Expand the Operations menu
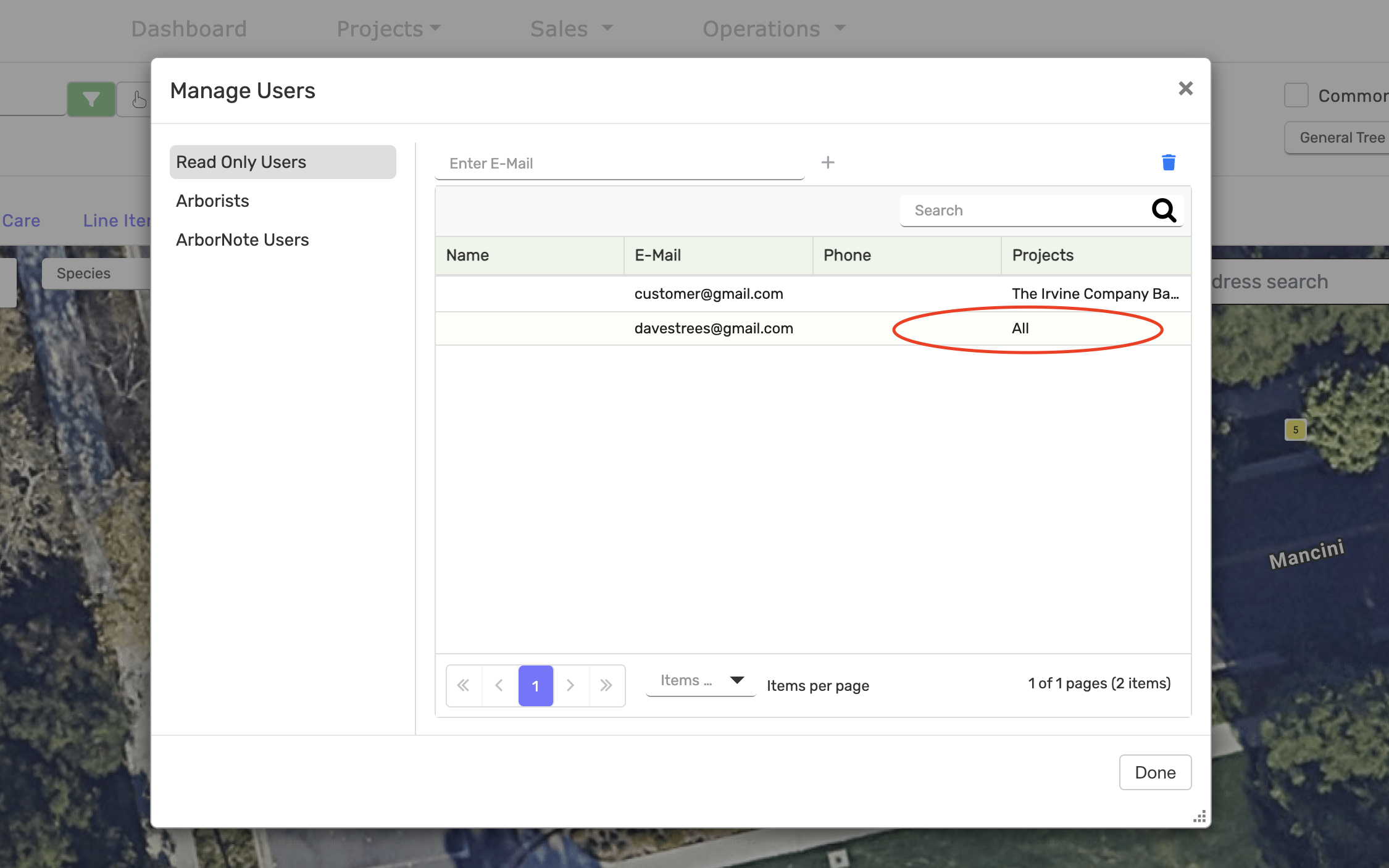The width and height of the screenshot is (1389, 868). pyautogui.click(x=774, y=28)
